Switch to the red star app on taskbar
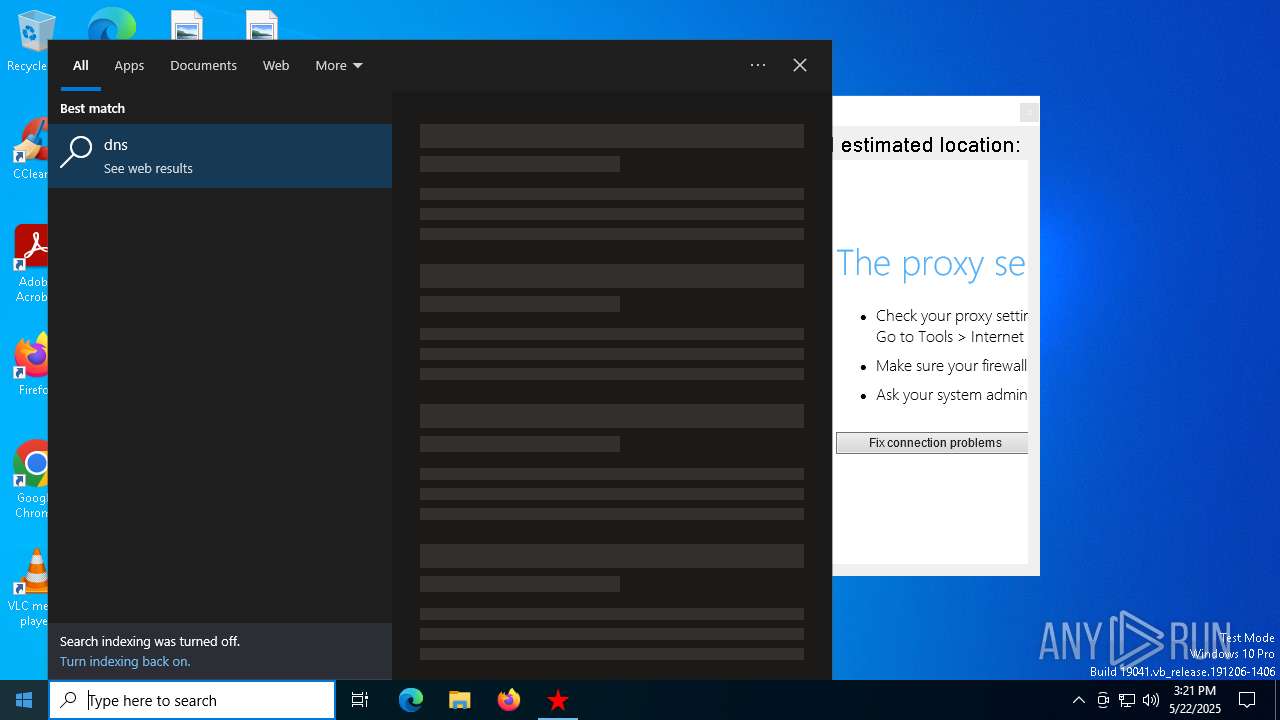The height and width of the screenshot is (720, 1280). pyautogui.click(x=558, y=700)
